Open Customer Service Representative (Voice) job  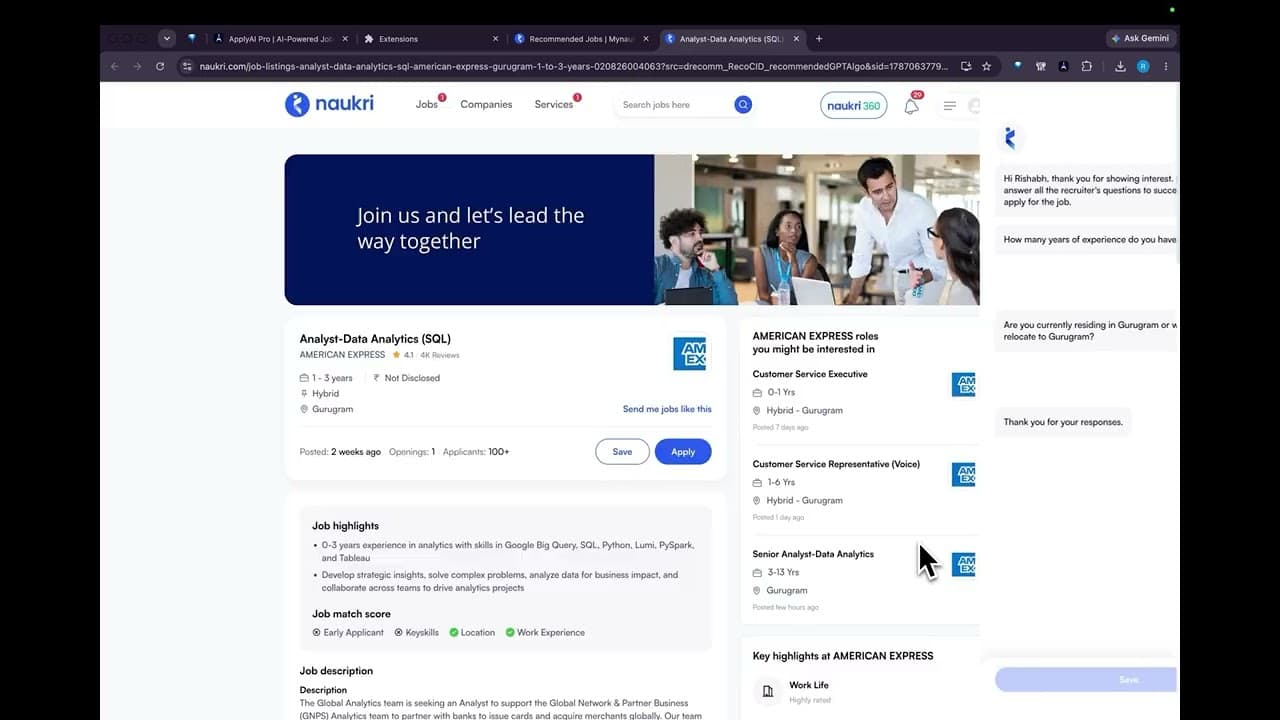pos(836,464)
